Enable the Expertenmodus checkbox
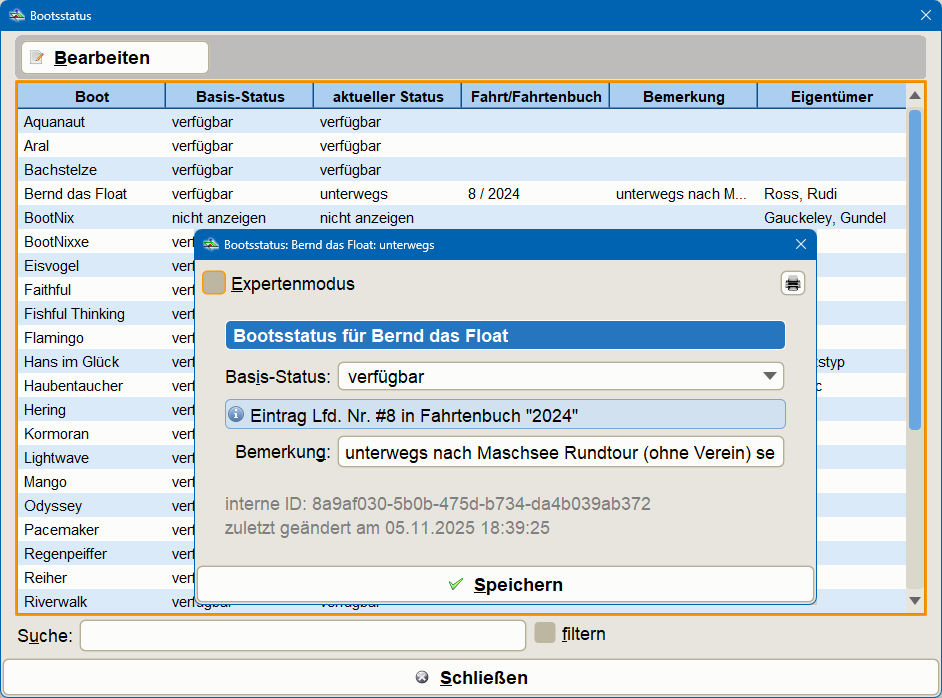This screenshot has width=942, height=698. tap(213, 283)
